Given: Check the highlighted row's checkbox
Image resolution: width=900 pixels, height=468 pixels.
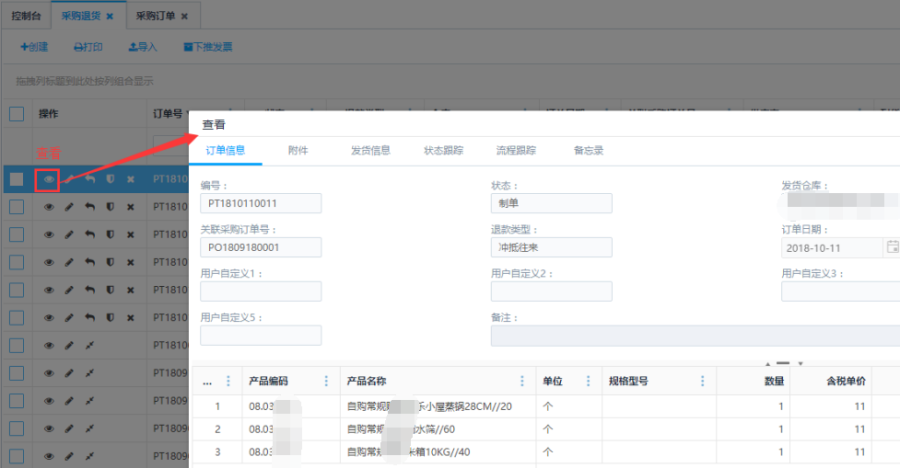Looking at the screenshot, I should (16, 180).
